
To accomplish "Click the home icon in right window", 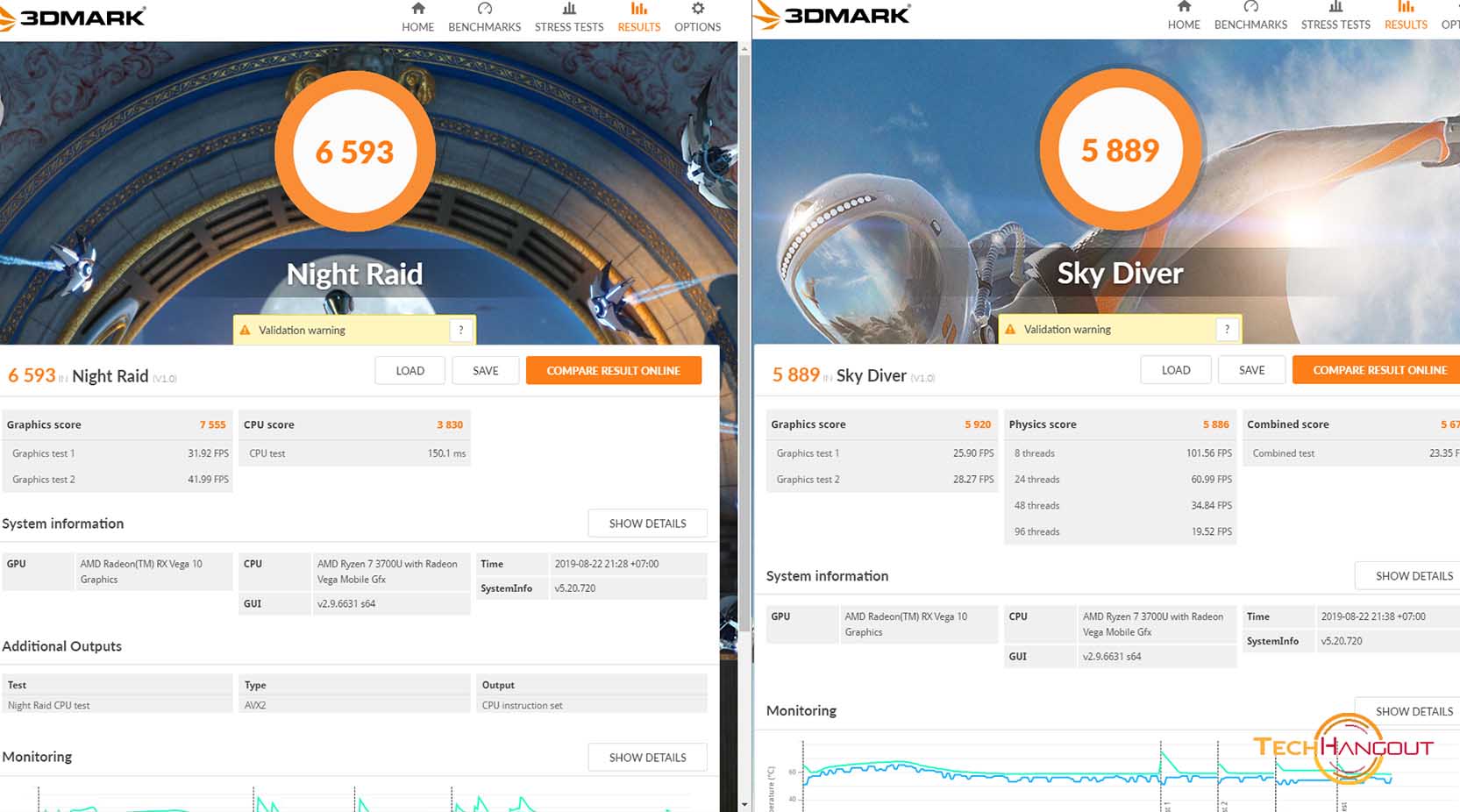I will click(1184, 6).
